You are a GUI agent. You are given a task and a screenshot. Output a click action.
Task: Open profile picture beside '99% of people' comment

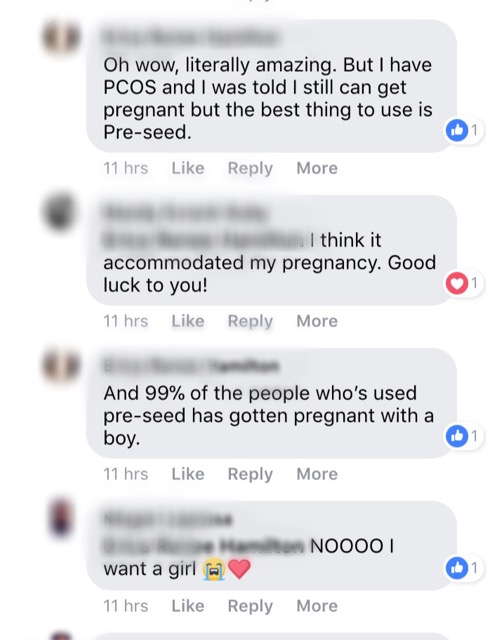tap(60, 365)
